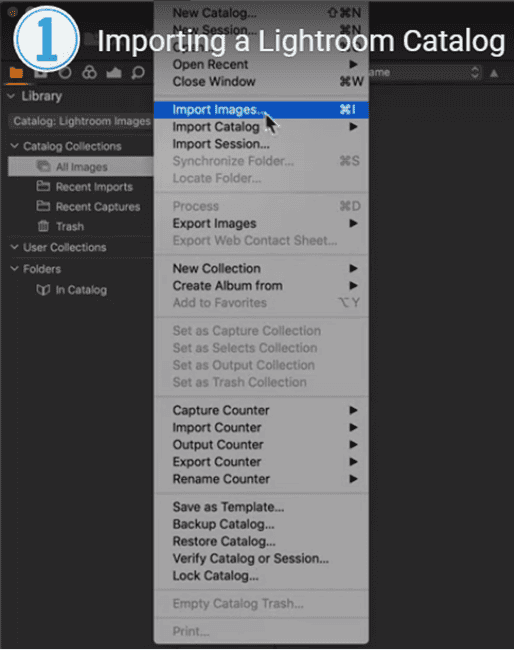Choose New Catalog menu entry
The height and width of the screenshot is (650, 514).
tap(261, 13)
